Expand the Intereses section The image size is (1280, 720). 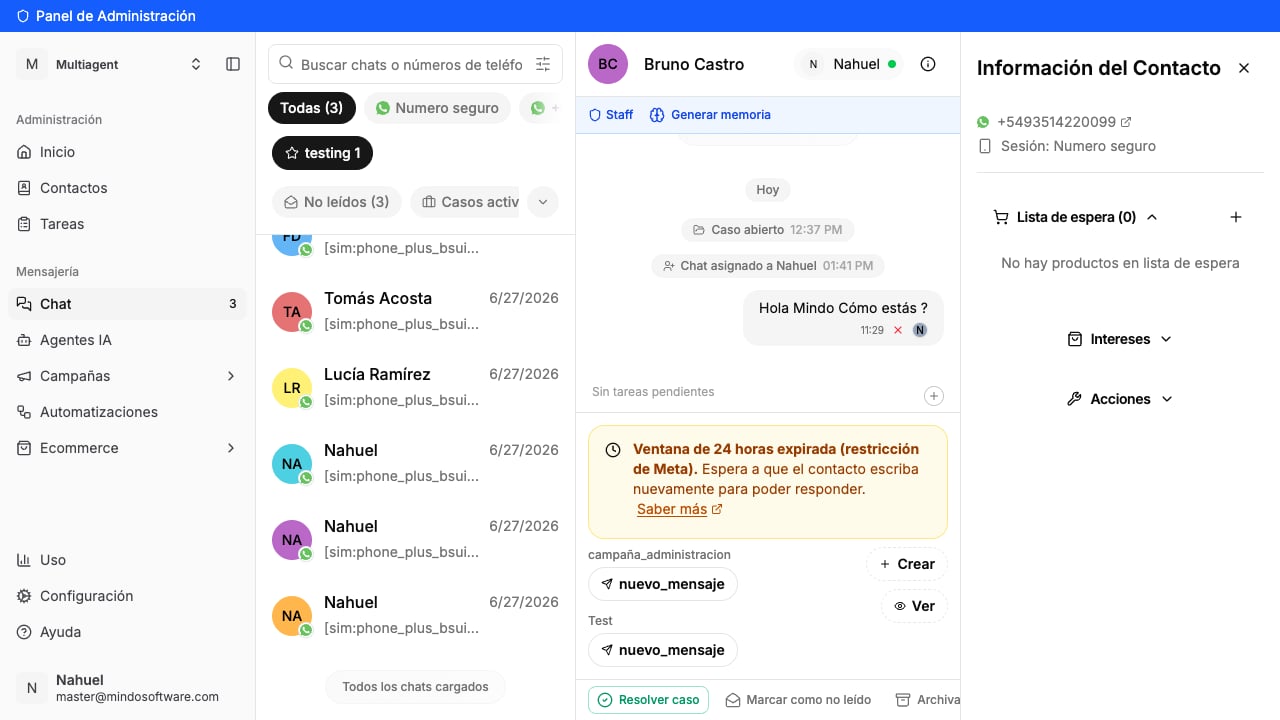coord(1120,339)
